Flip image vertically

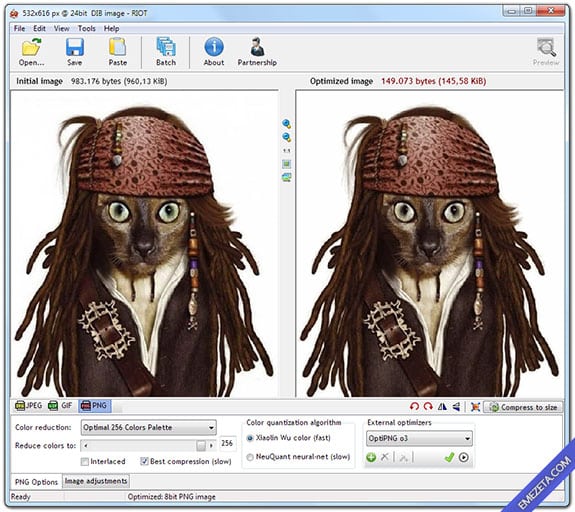(457, 406)
